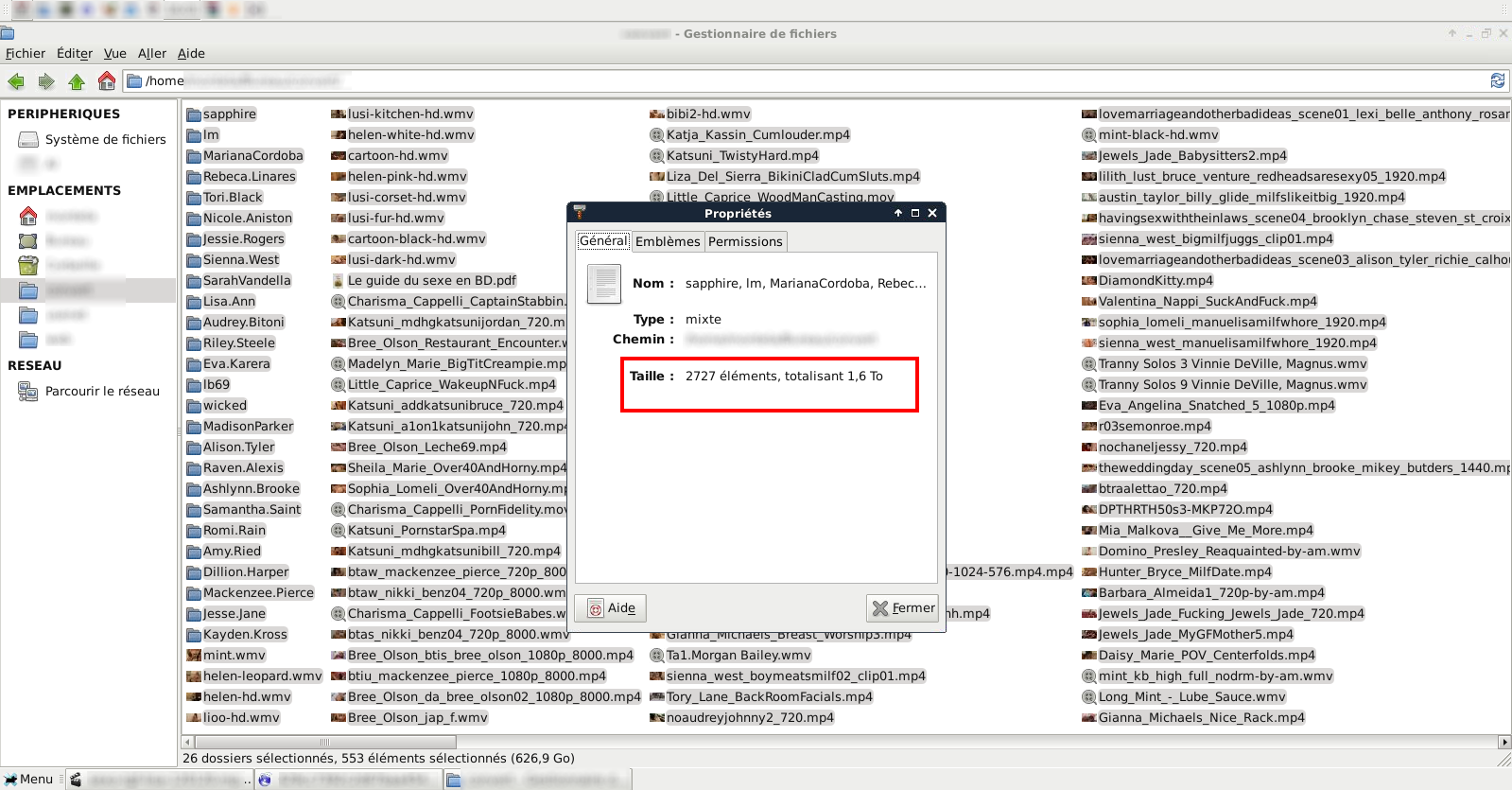Click the file manager taskbar entry

pyautogui.click(x=537, y=780)
